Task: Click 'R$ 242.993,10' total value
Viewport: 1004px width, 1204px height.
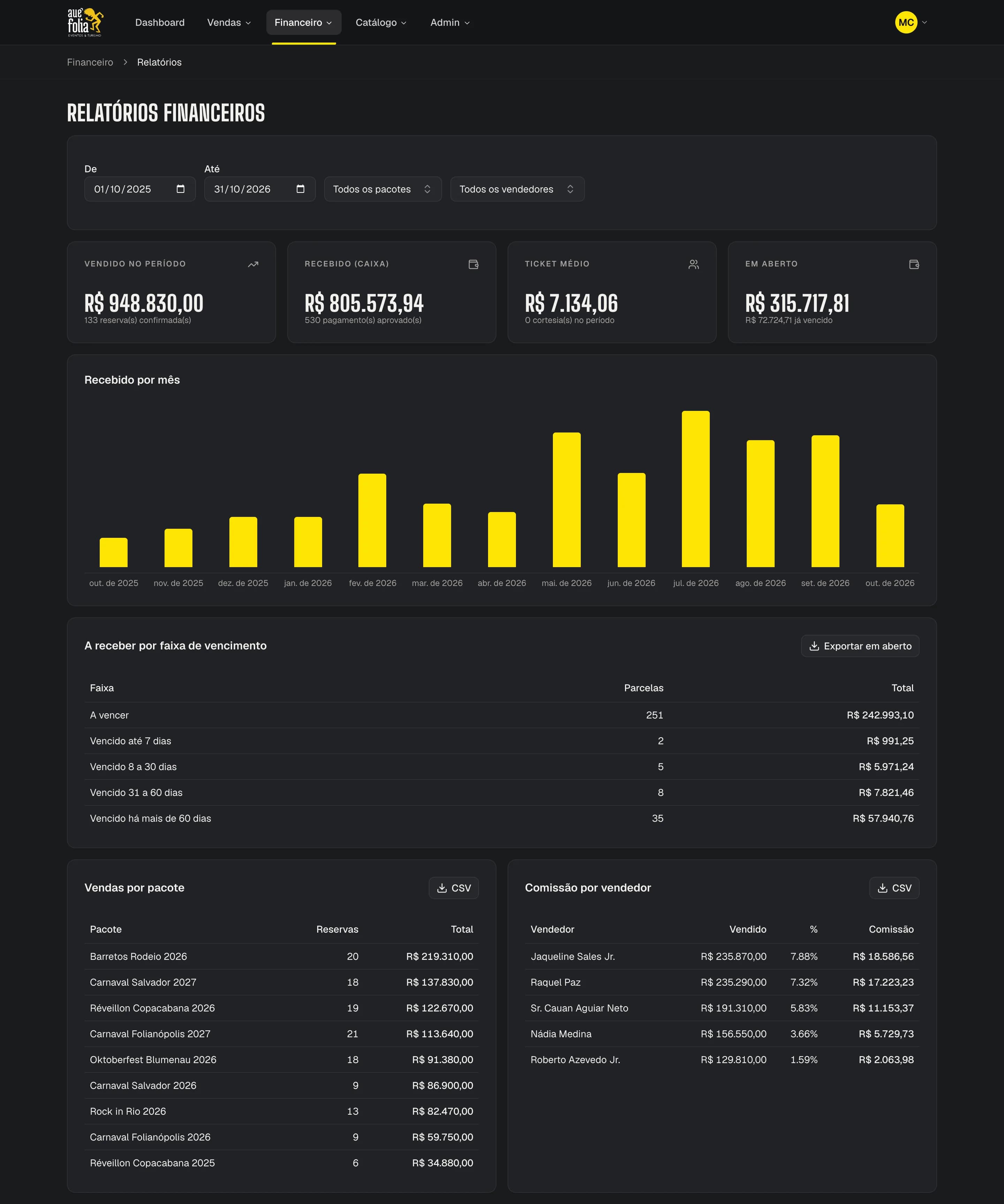Action: pos(880,715)
